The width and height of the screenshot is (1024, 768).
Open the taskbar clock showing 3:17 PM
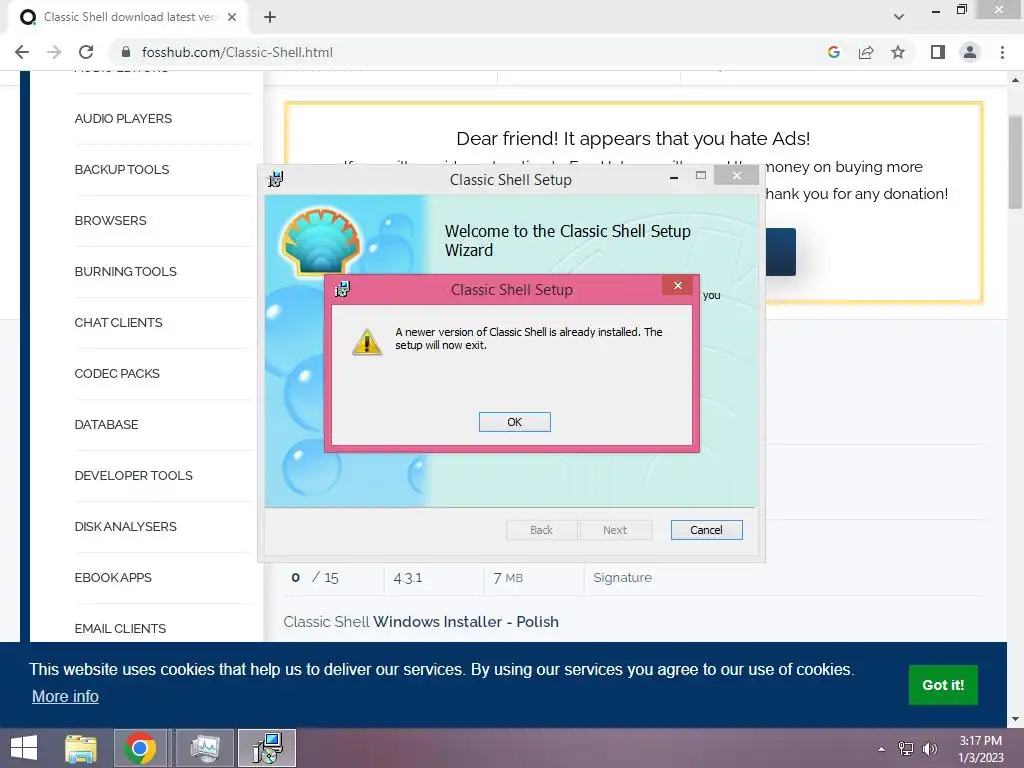980,749
